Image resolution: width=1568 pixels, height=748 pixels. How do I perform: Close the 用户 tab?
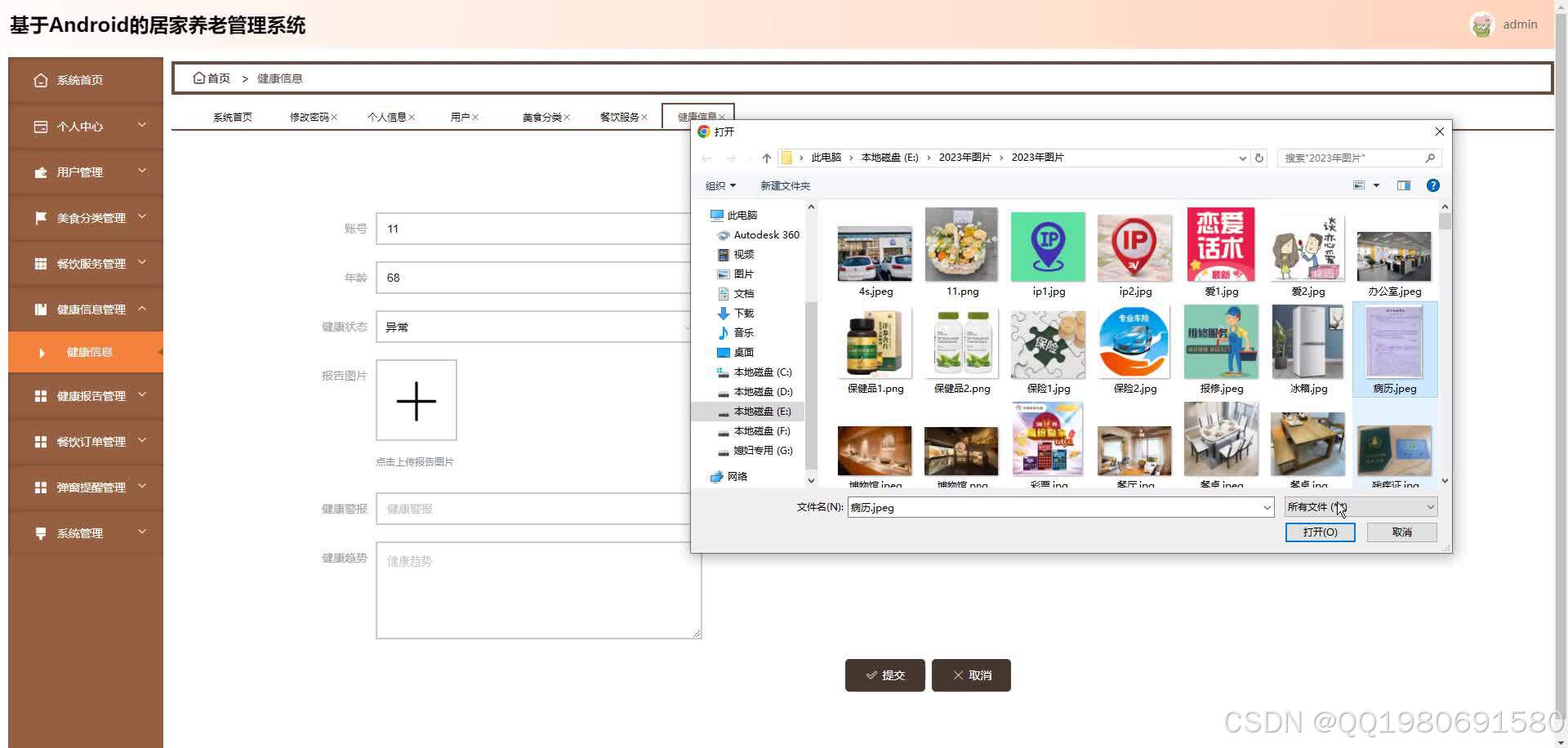(x=477, y=117)
